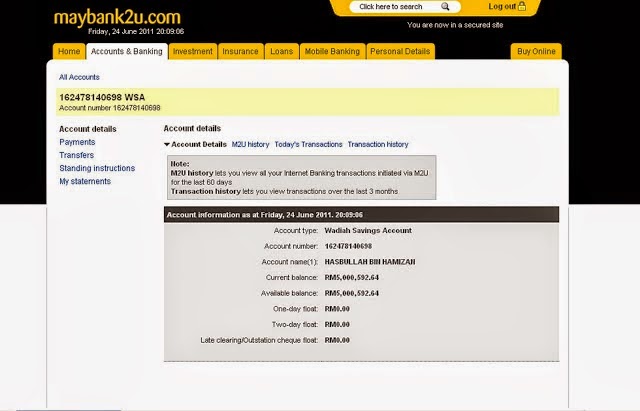Click the 'Account information as at' header bar
Screen dimensions: 640x411
click(361, 215)
